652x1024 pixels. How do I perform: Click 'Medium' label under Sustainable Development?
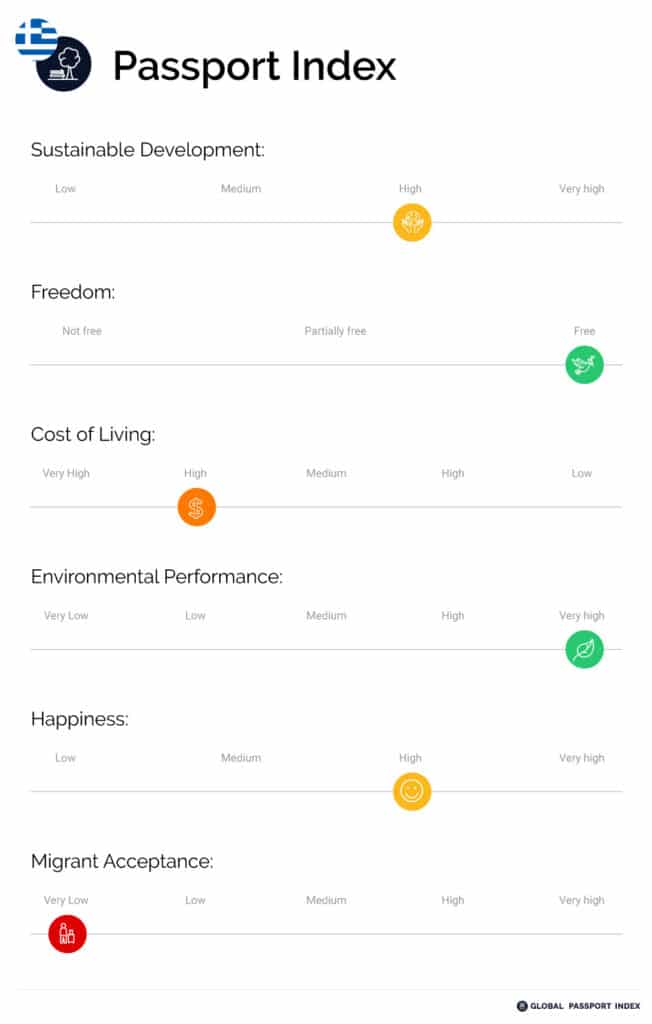tap(240, 189)
